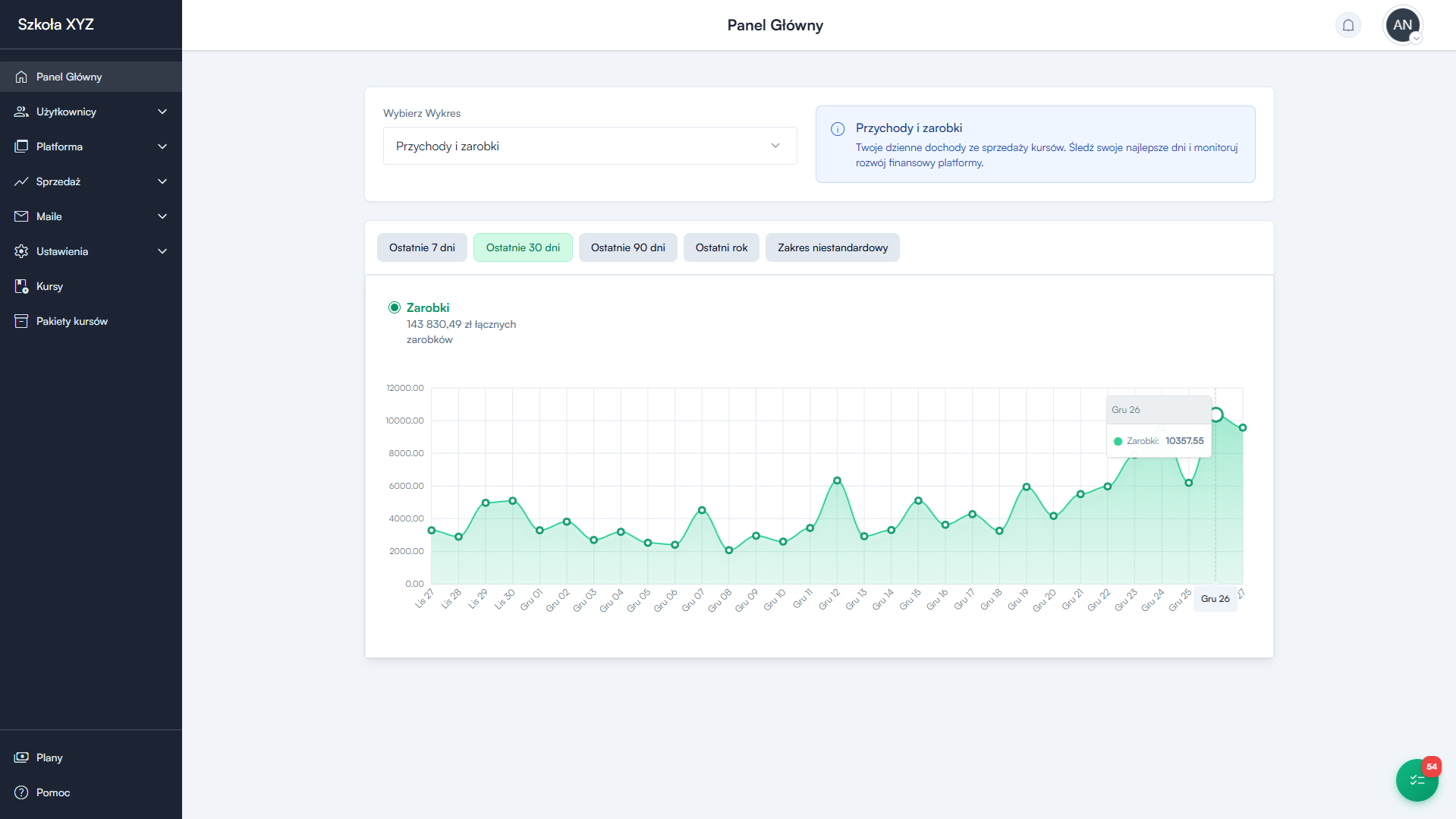The height and width of the screenshot is (819, 1456).
Task: Open the Wybierz Wykres dropdown
Action: click(590, 146)
